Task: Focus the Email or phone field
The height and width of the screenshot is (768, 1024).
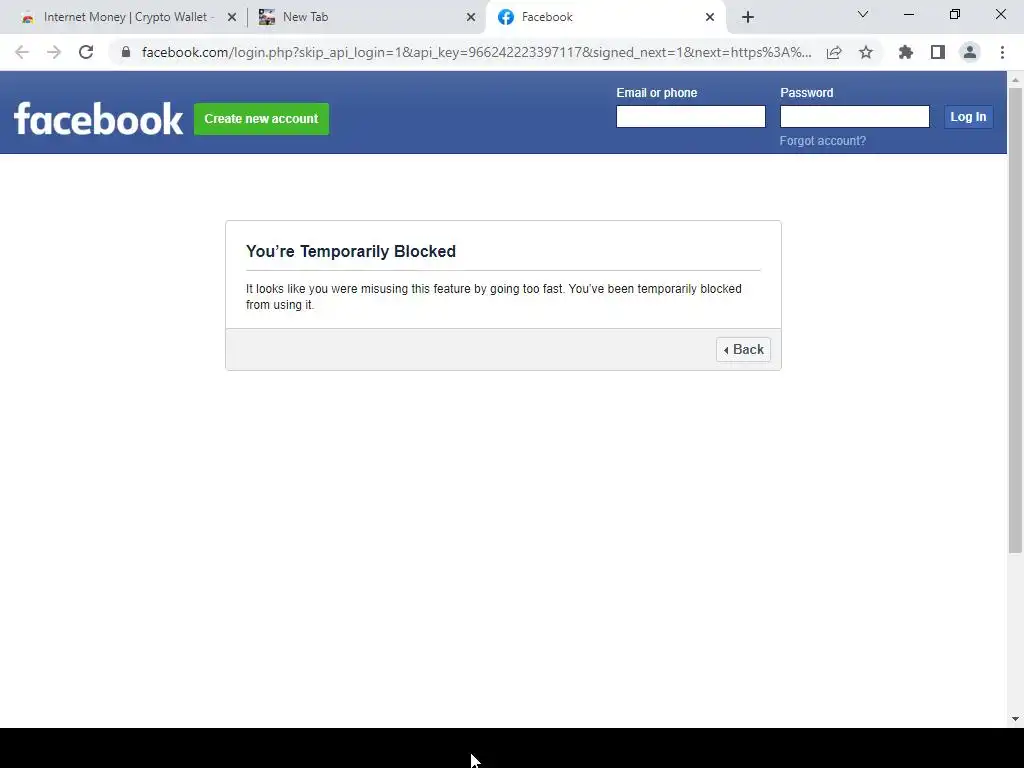Action: click(691, 116)
